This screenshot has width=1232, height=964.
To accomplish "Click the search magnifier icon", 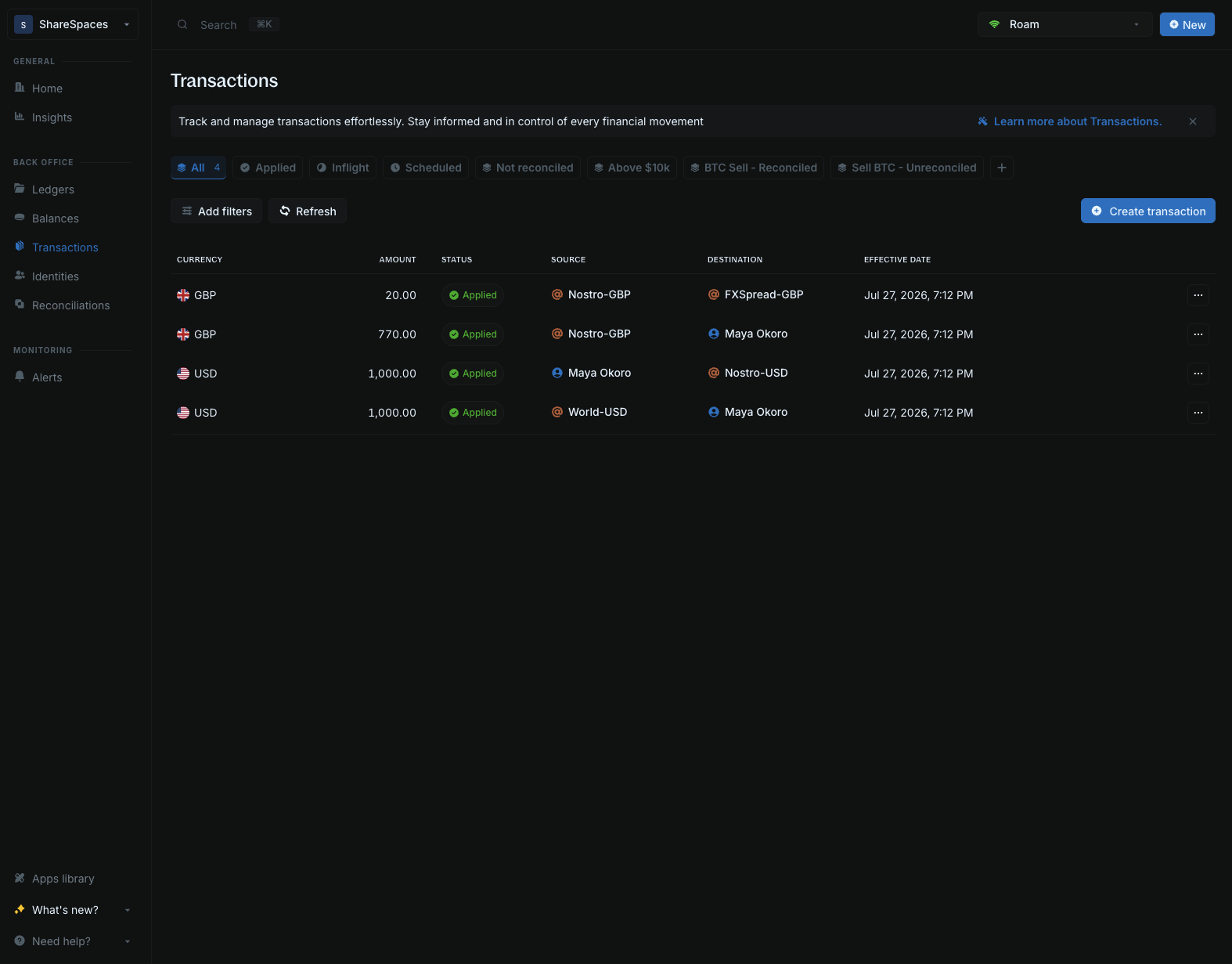I will [182, 24].
